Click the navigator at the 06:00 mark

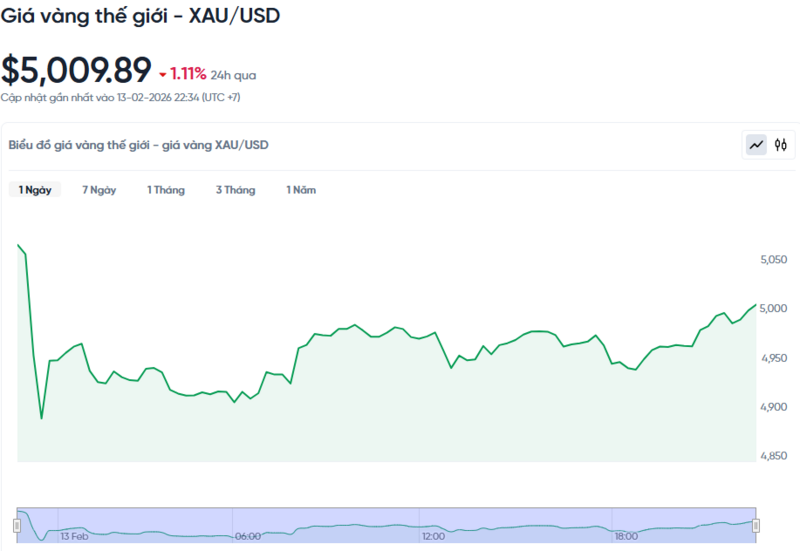coord(247,536)
